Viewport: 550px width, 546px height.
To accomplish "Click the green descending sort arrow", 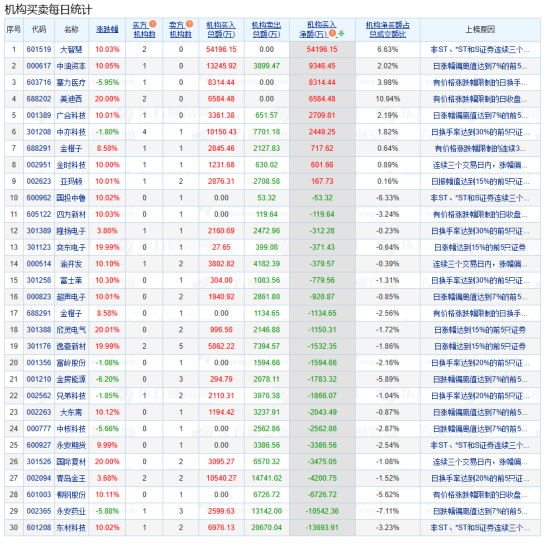I will tap(341, 33).
